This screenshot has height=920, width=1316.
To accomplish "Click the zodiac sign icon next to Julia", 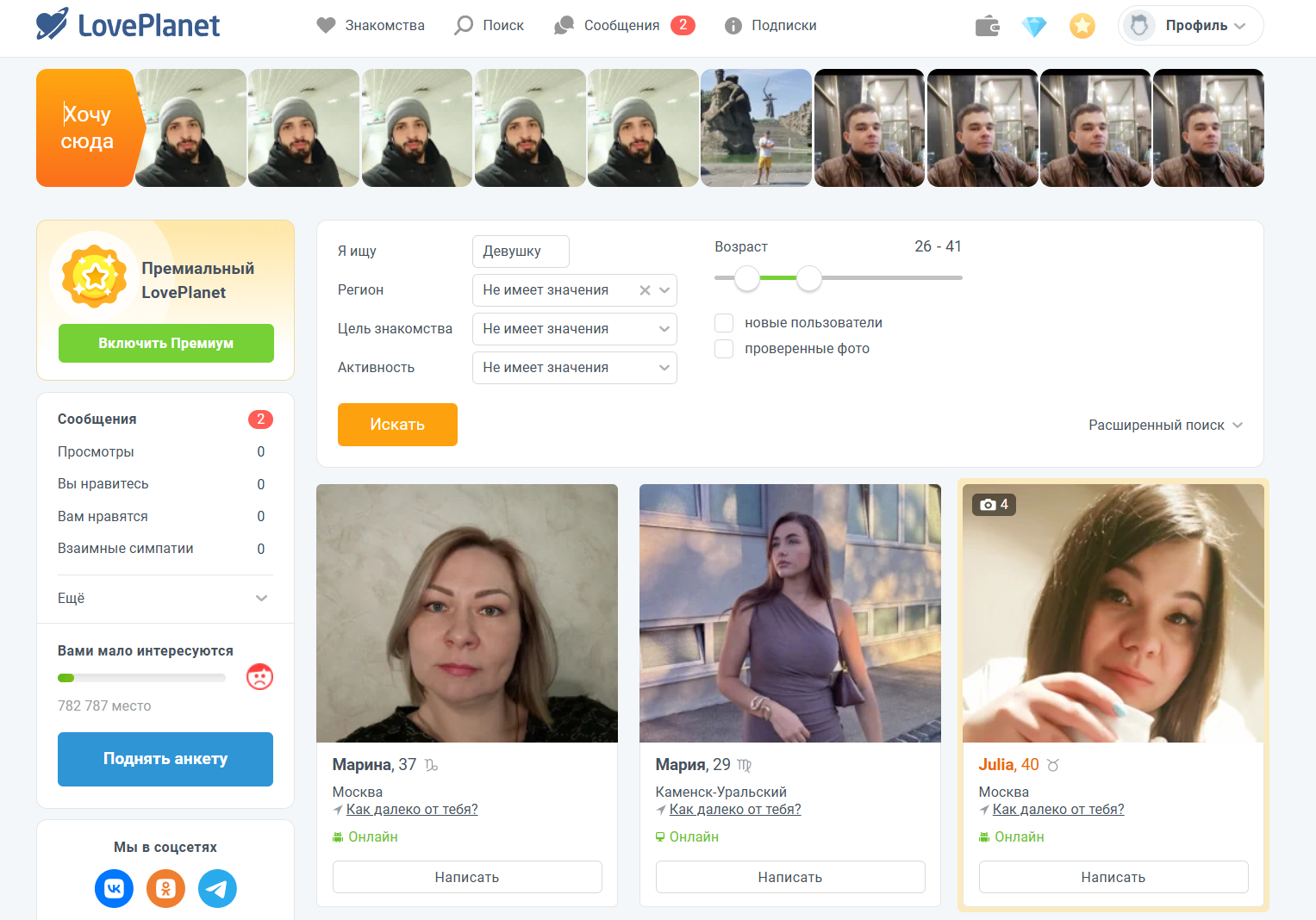I will click(1053, 765).
